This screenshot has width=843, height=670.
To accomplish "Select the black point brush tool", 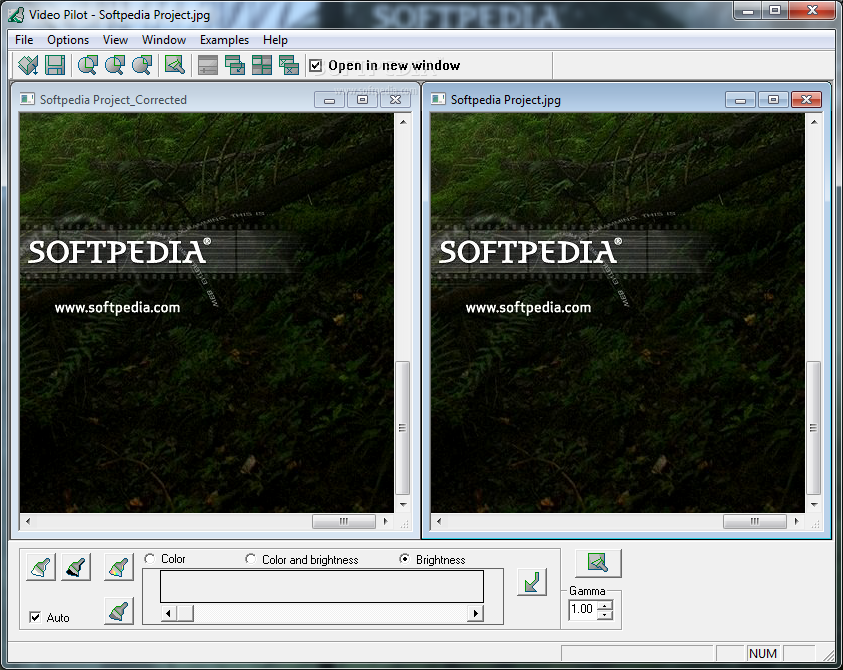I will tap(76, 567).
